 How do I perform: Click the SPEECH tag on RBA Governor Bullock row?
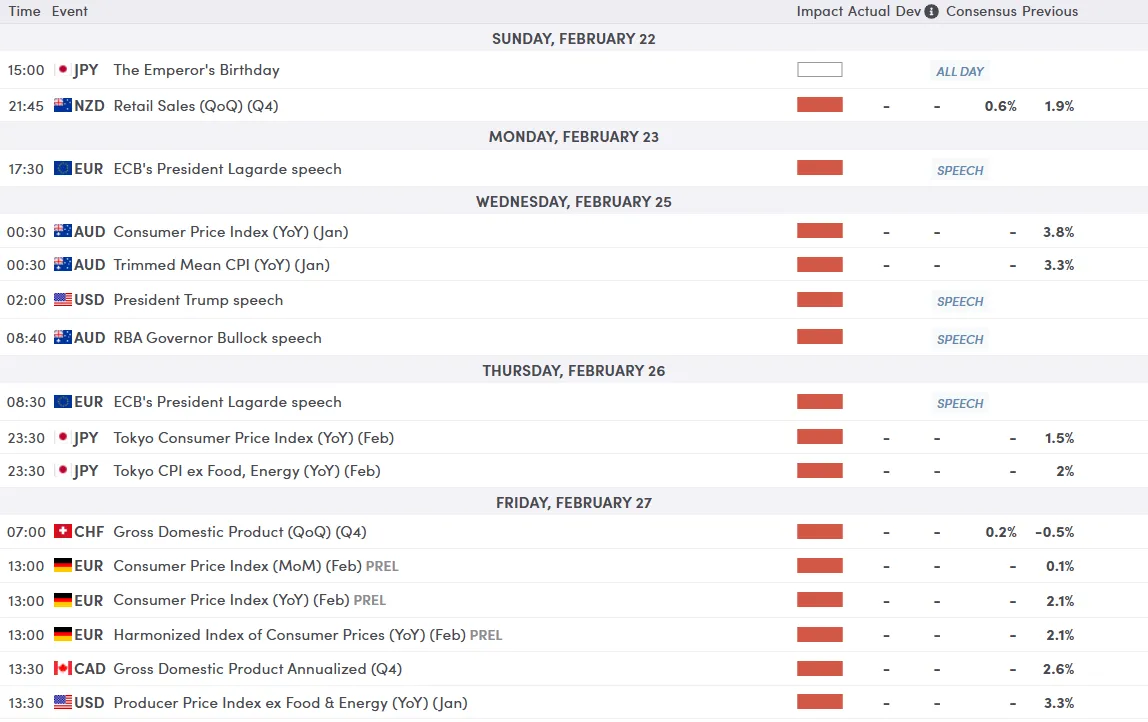[960, 339]
